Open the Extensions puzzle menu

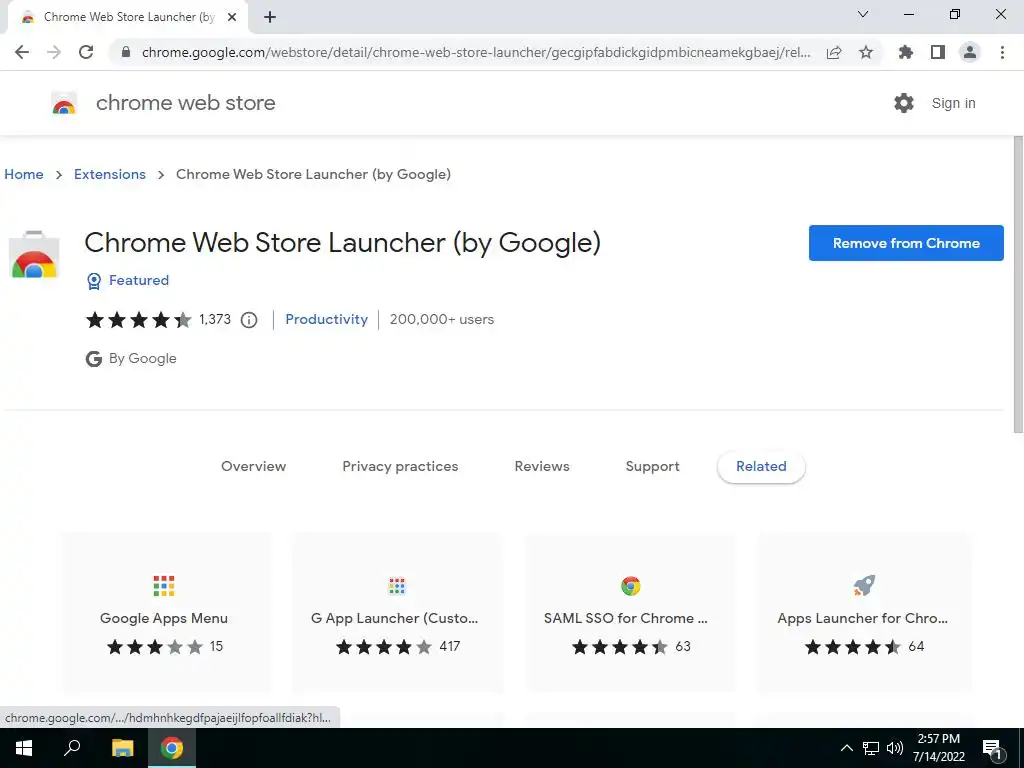coord(906,52)
